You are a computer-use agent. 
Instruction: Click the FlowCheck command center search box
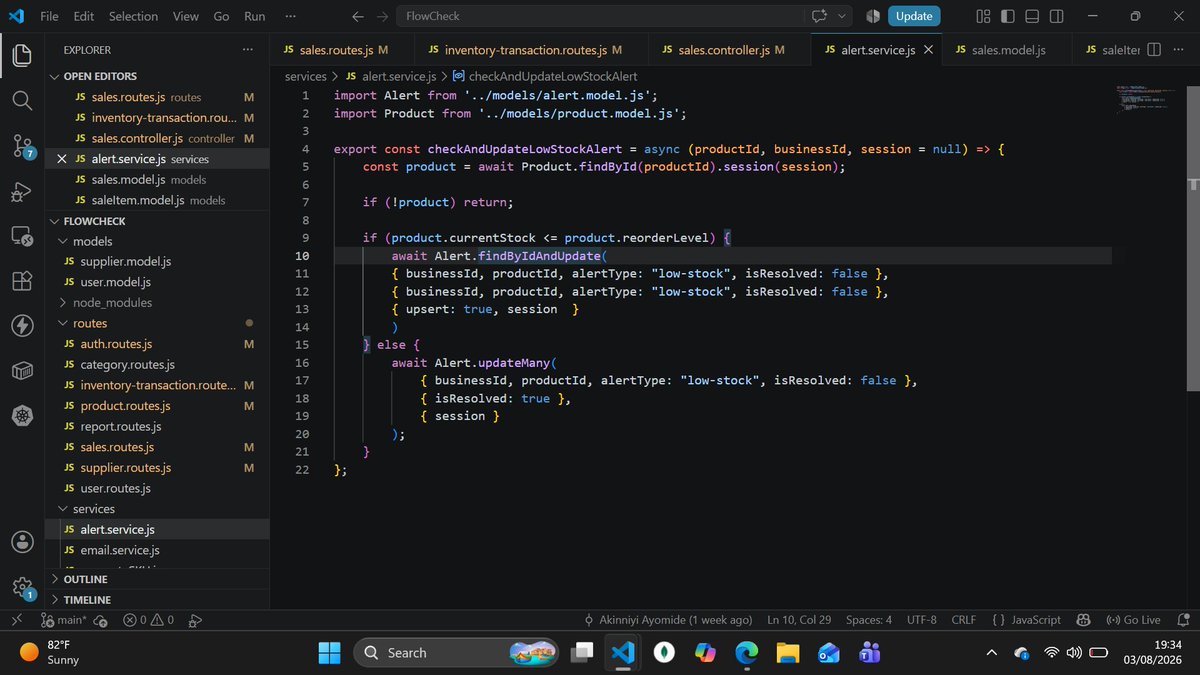[601, 16]
